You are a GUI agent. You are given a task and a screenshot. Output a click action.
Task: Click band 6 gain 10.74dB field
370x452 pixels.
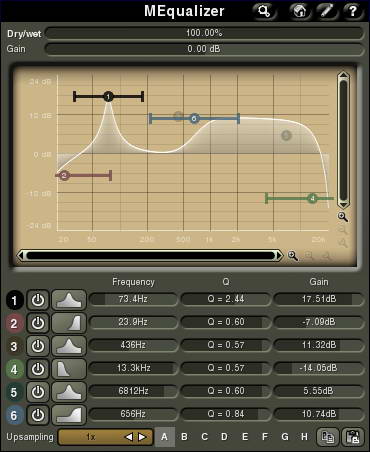click(319, 414)
